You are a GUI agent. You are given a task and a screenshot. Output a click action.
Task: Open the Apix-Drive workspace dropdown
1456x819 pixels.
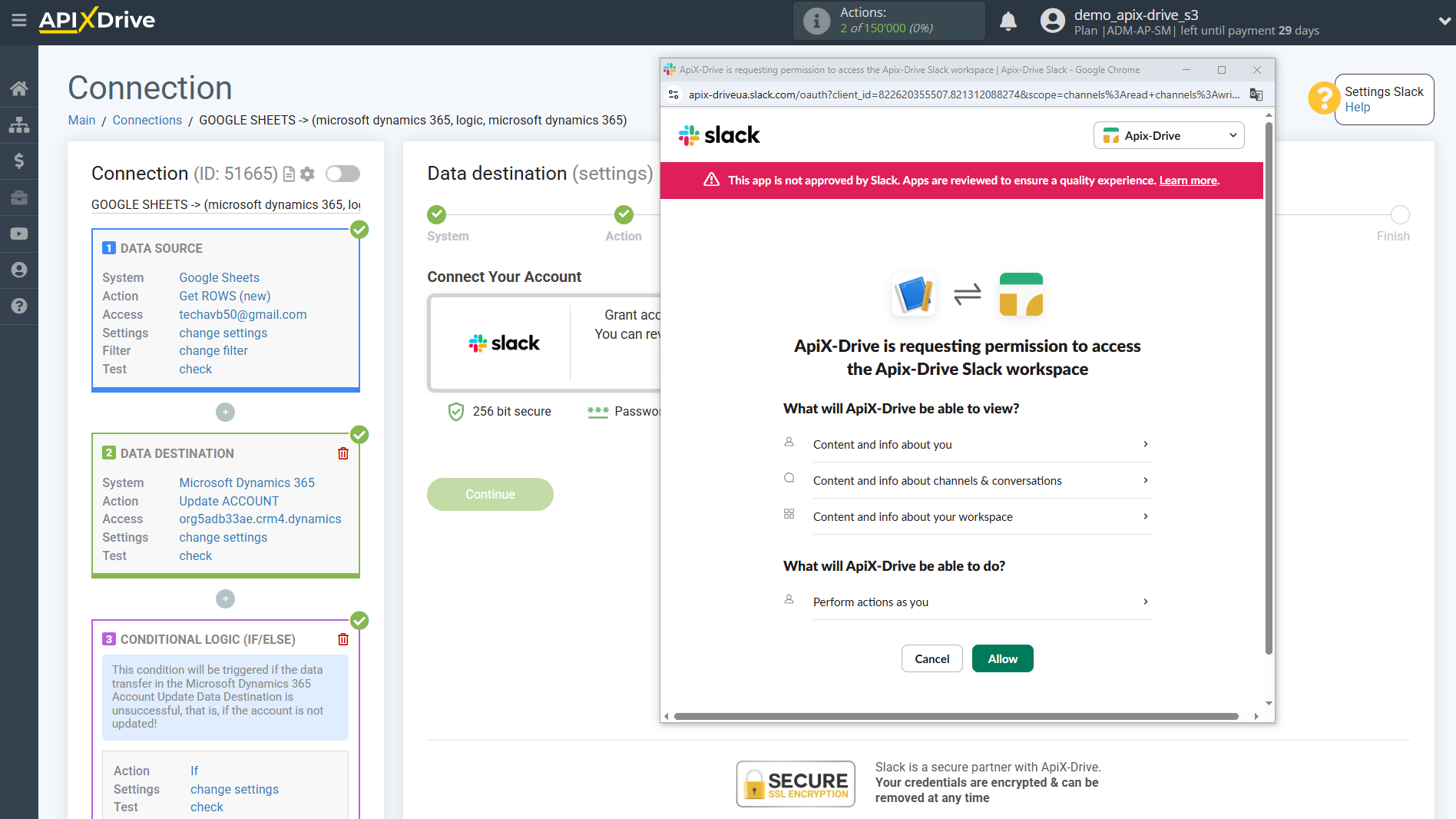1168,135
